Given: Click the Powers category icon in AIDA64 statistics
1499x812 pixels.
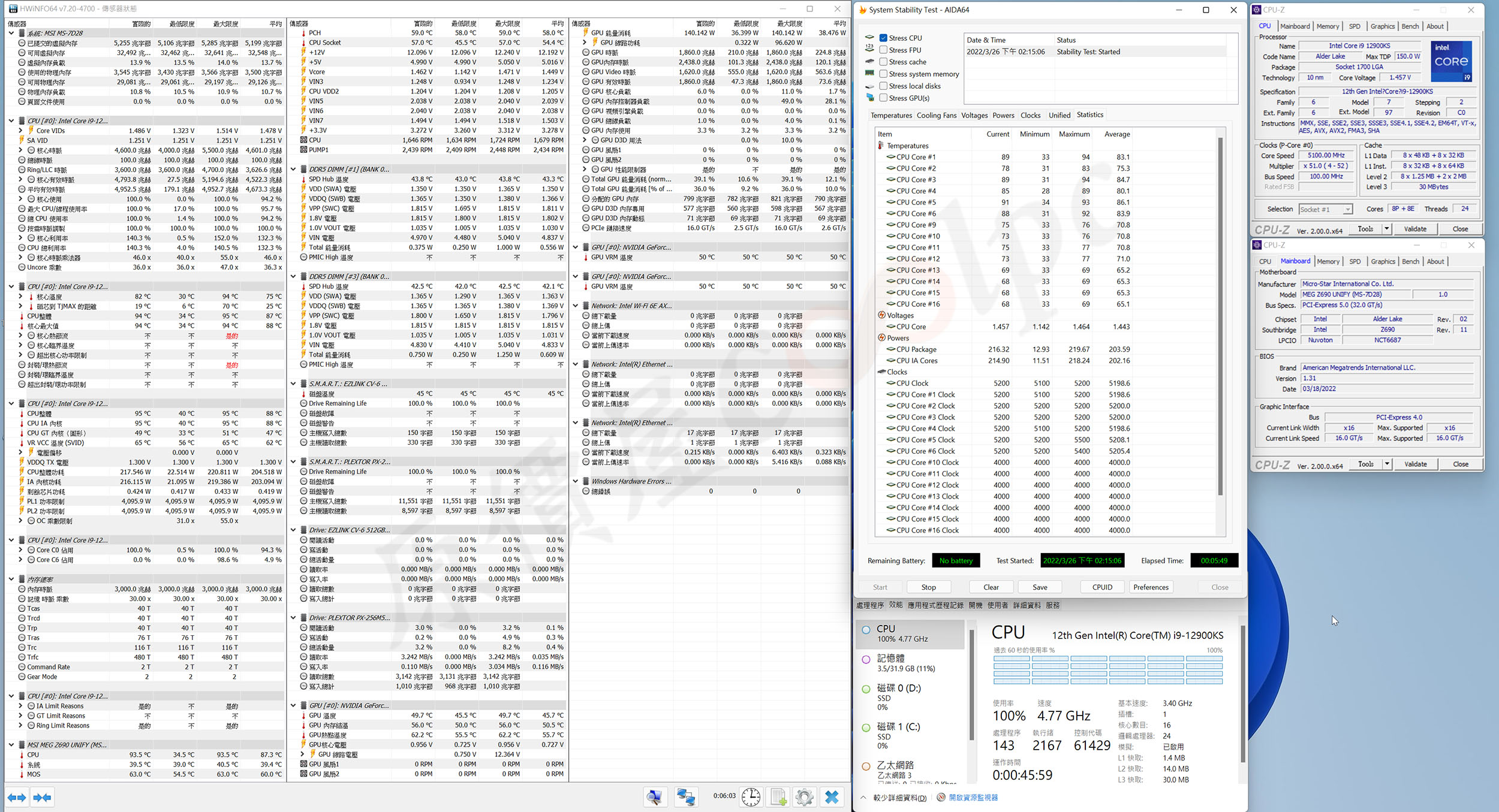Looking at the screenshot, I should coord(881,338).
